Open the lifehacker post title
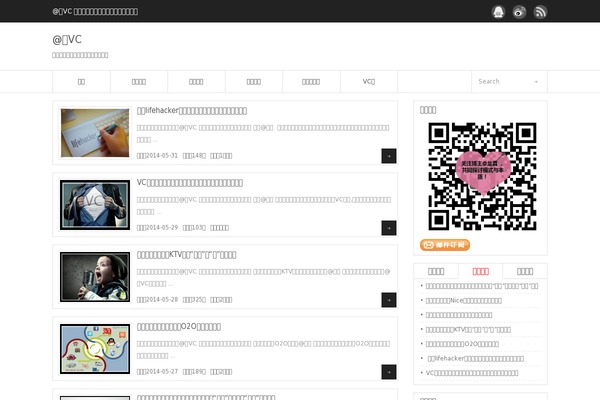Image resolution: width=600 pixels, height=400 pixels. [192, 111]
